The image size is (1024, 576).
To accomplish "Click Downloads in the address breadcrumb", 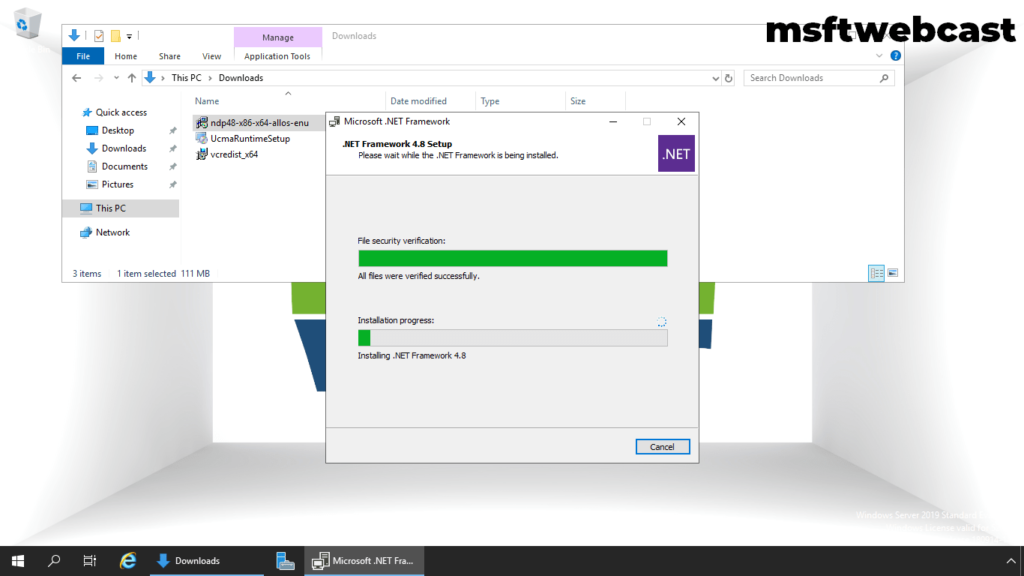I will click(240, 78).
